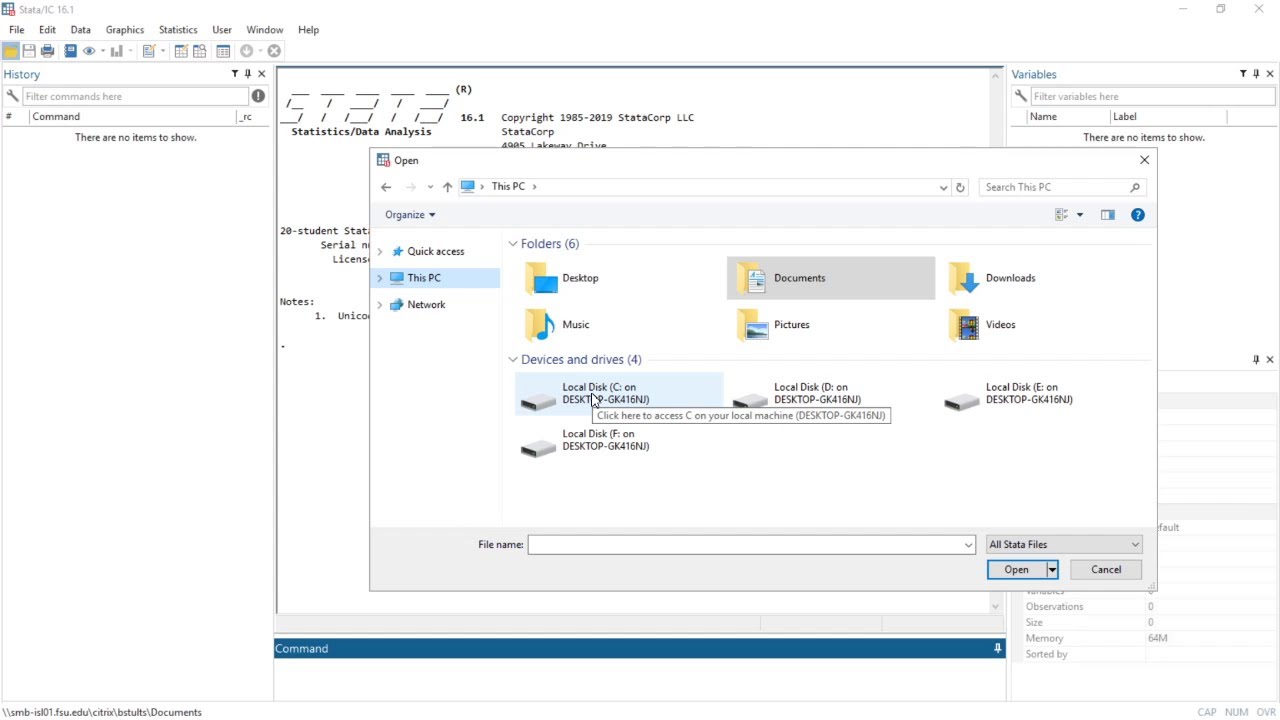Image resolution: width=1280 pixels, height=720 pixels.
Task: Select Local Disk (E: on DESKTOP-GK416NJ)
Action: tap(1042, 394)
